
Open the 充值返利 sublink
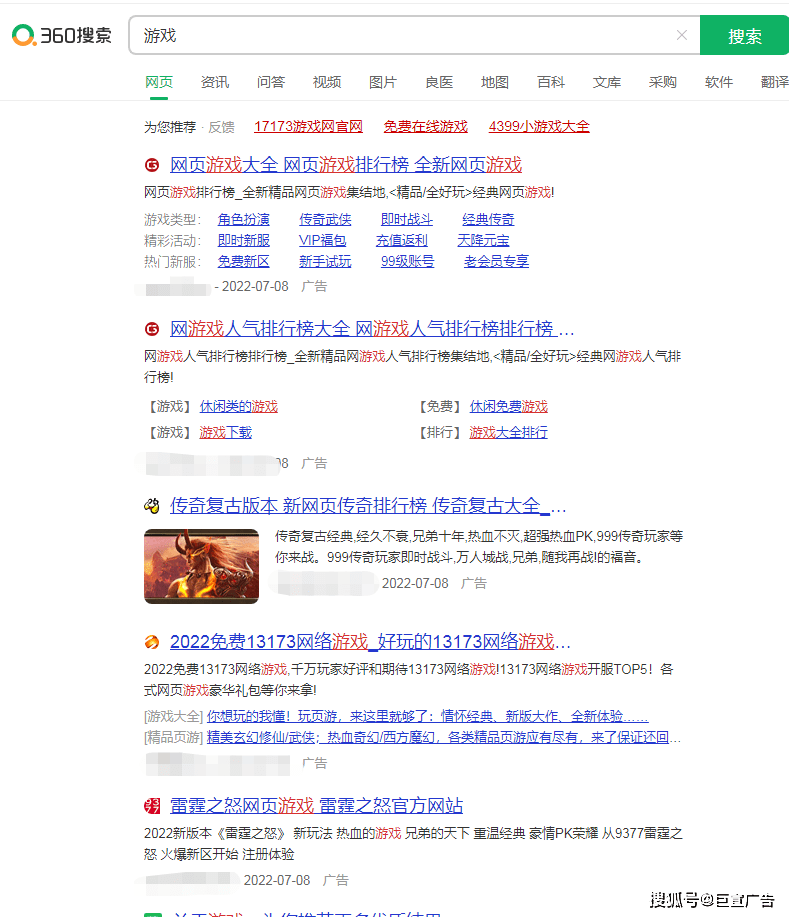pos(402,240)
